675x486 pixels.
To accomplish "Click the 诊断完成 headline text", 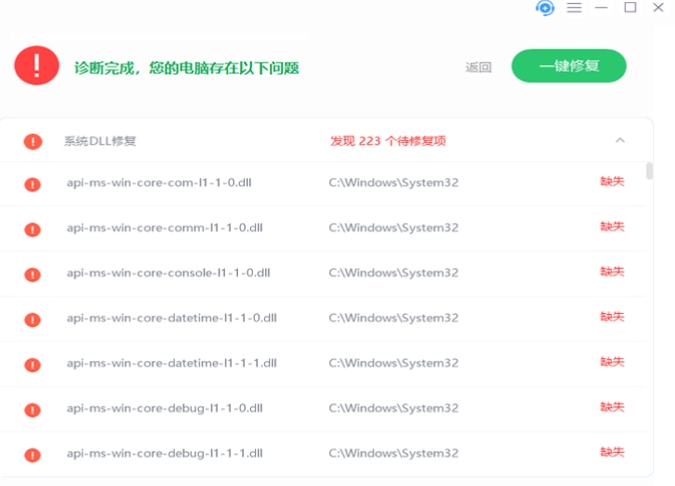I will [x=186, y=68].
